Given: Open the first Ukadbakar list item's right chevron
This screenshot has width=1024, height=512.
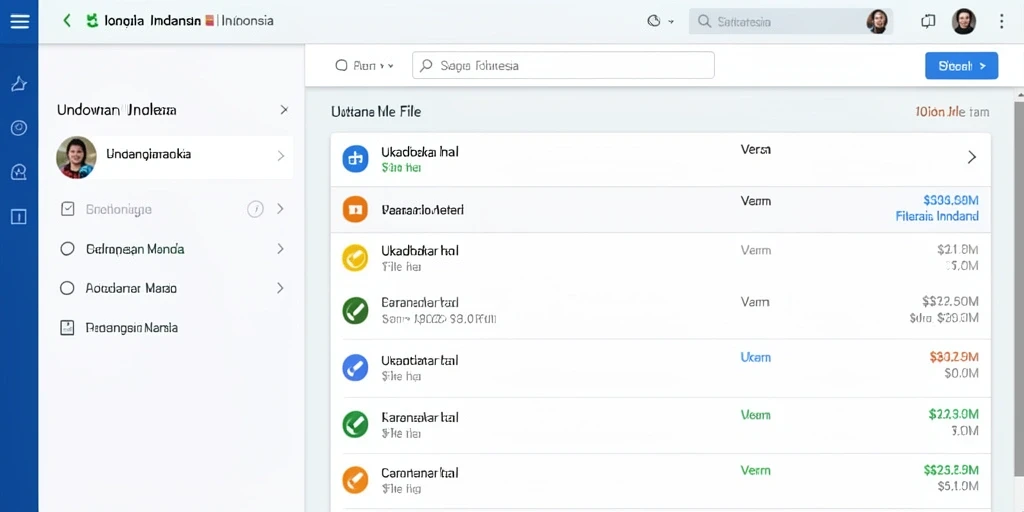Looking at the screenshot, I should (972, 157).
